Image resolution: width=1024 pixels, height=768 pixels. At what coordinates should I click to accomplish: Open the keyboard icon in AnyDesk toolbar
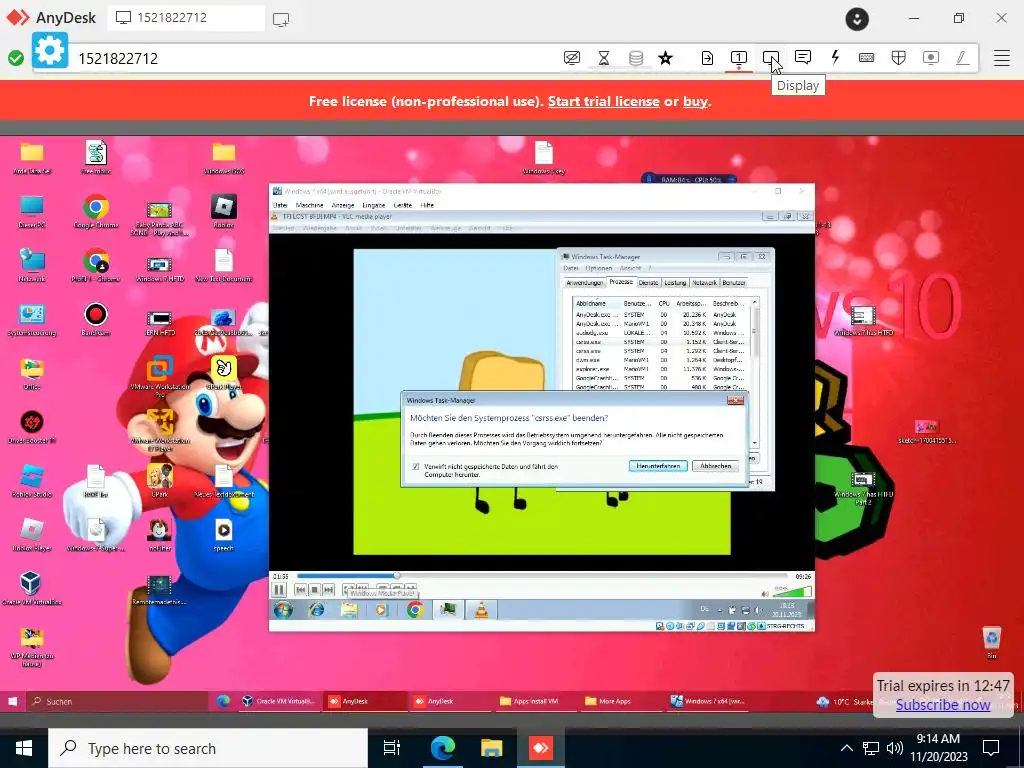(x=867, y=58)
